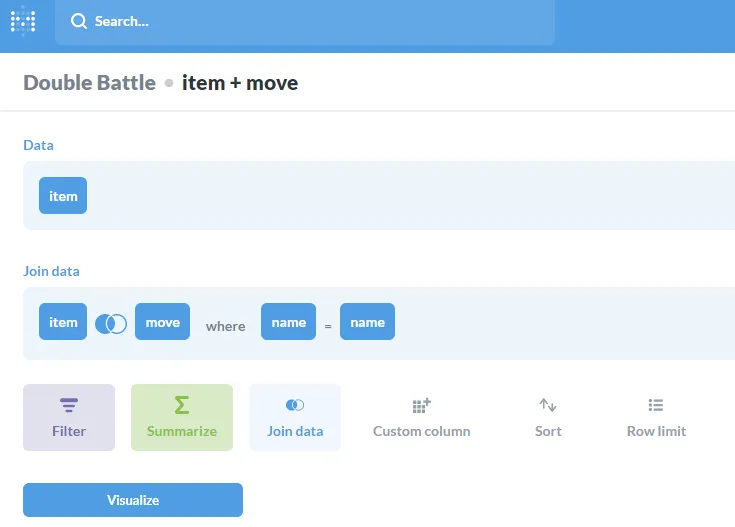Open the Double Battle database breadcrumb
This screenshot has height=527, width=735.
(x=89, y=82)
